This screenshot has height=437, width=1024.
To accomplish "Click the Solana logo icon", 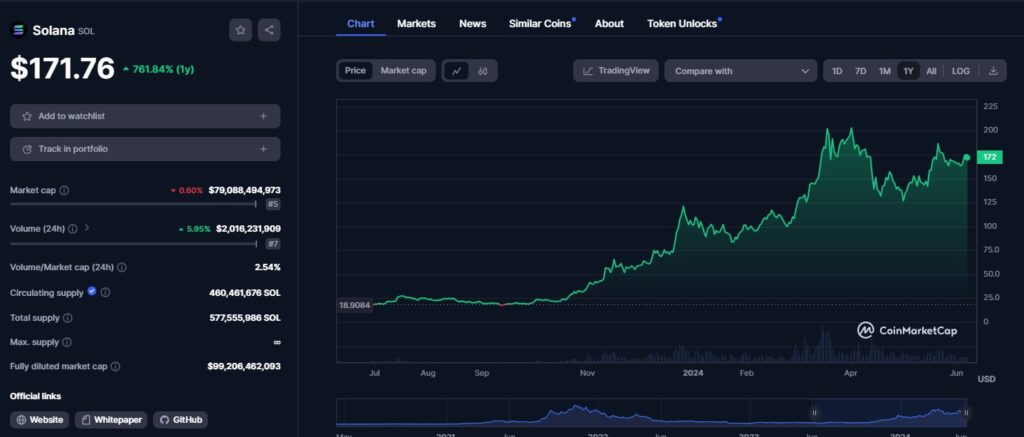I will click(x=18, y=30).
